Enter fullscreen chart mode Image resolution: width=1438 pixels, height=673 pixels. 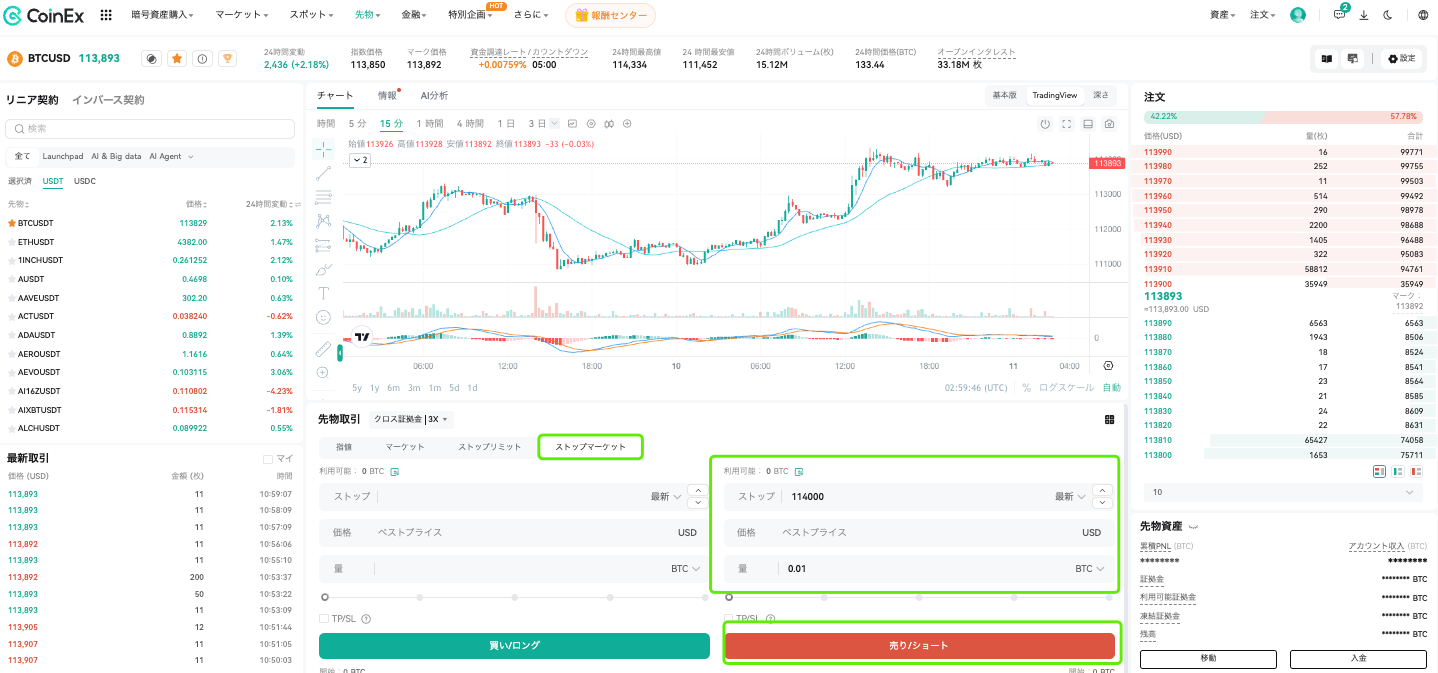pyautogui.click(x=1066, y=124)
